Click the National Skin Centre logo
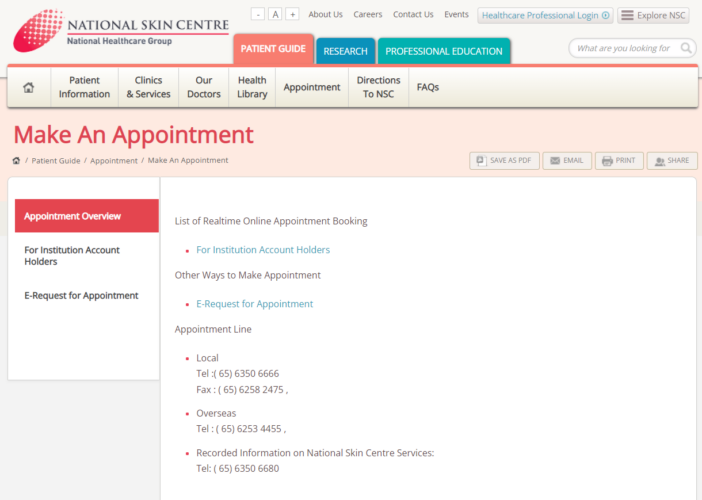Image resolution: width=702 pixels, height=500 pixels. (121, 30)
